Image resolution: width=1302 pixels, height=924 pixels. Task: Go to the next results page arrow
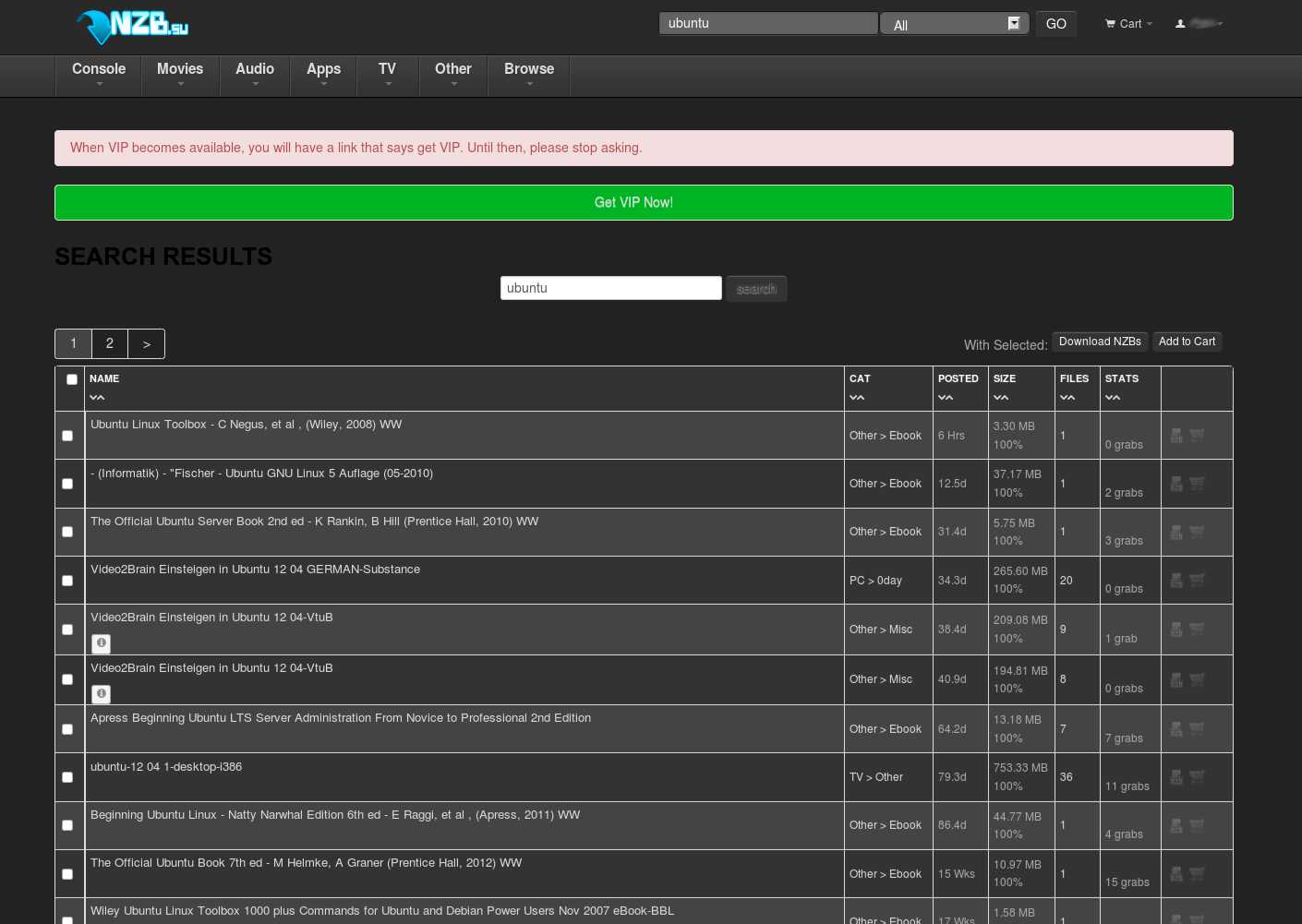coord(147,343)
